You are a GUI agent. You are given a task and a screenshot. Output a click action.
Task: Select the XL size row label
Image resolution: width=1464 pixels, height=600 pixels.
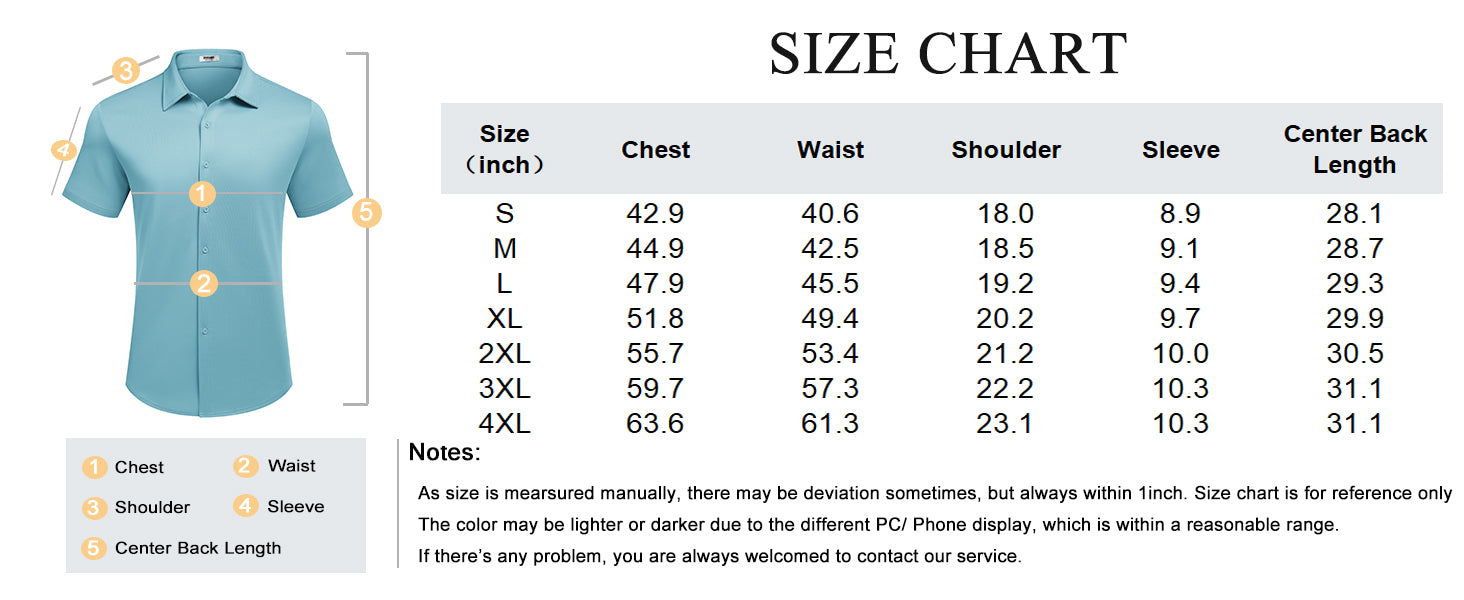click(x=504, y=319)
